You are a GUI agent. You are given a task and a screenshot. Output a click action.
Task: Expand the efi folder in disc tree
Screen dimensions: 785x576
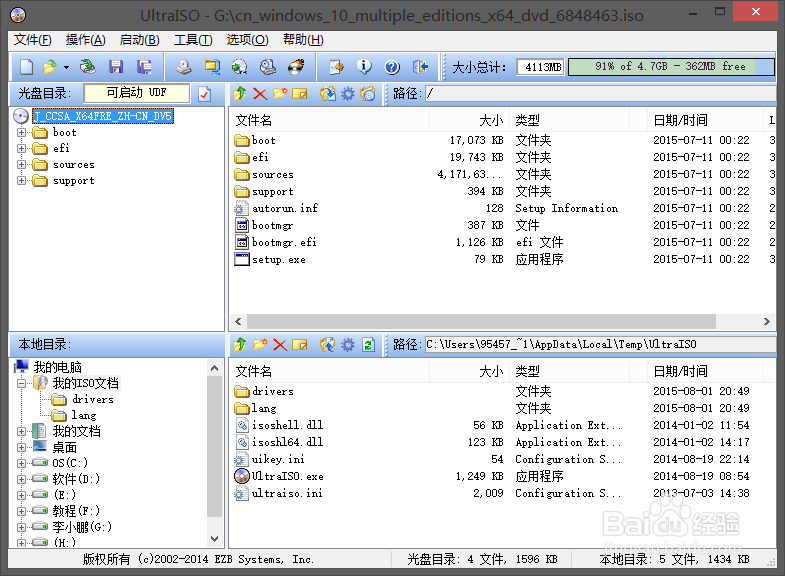(21, 148)
